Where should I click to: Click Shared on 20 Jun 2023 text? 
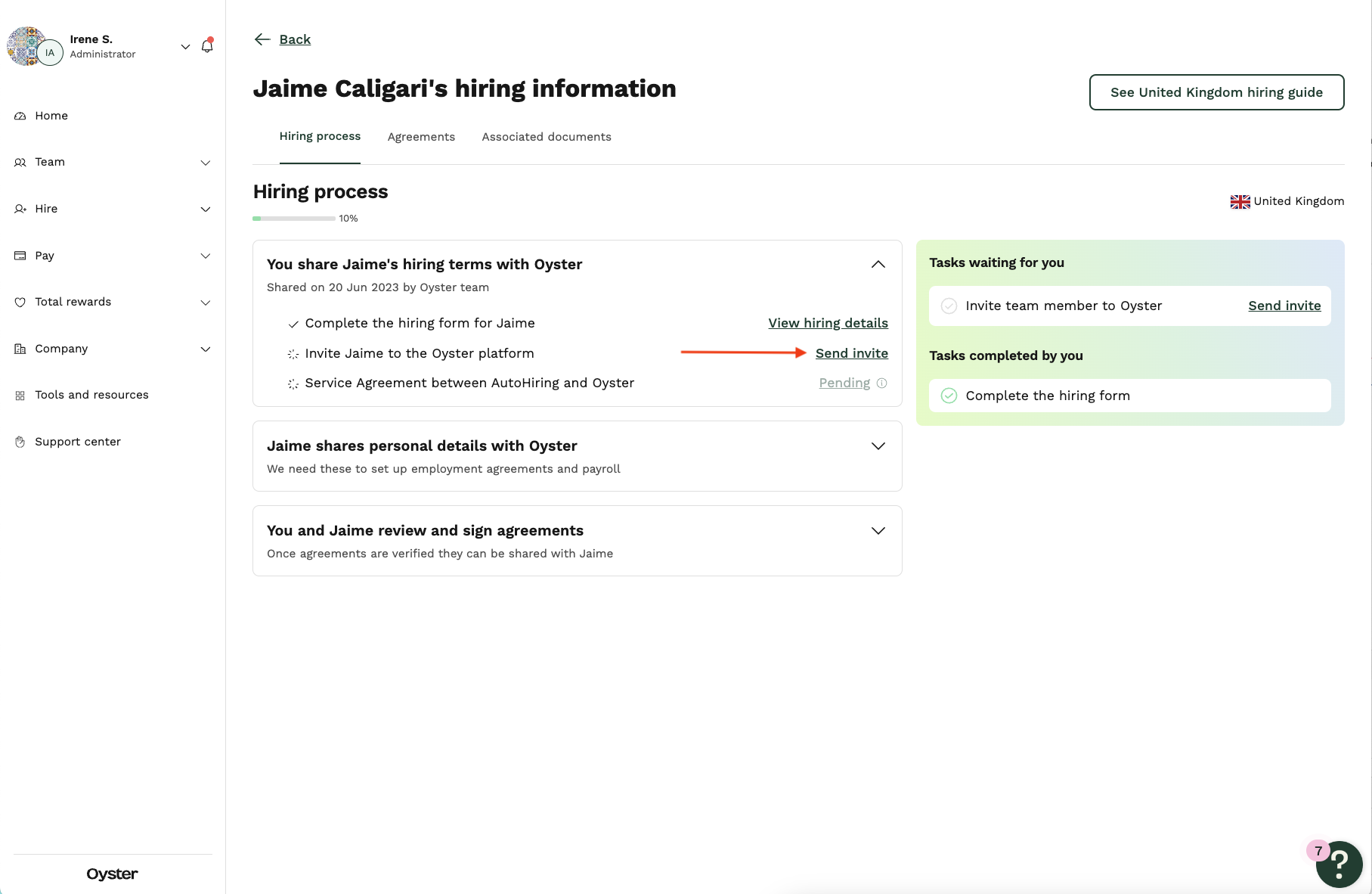coord(378,287)
